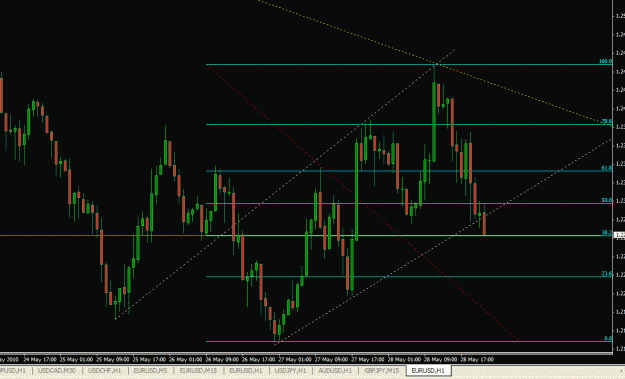This screenshot has height=379, width=625.
Task: Open the EURUSD,M15 chart tab
Action: click(198, 371)
